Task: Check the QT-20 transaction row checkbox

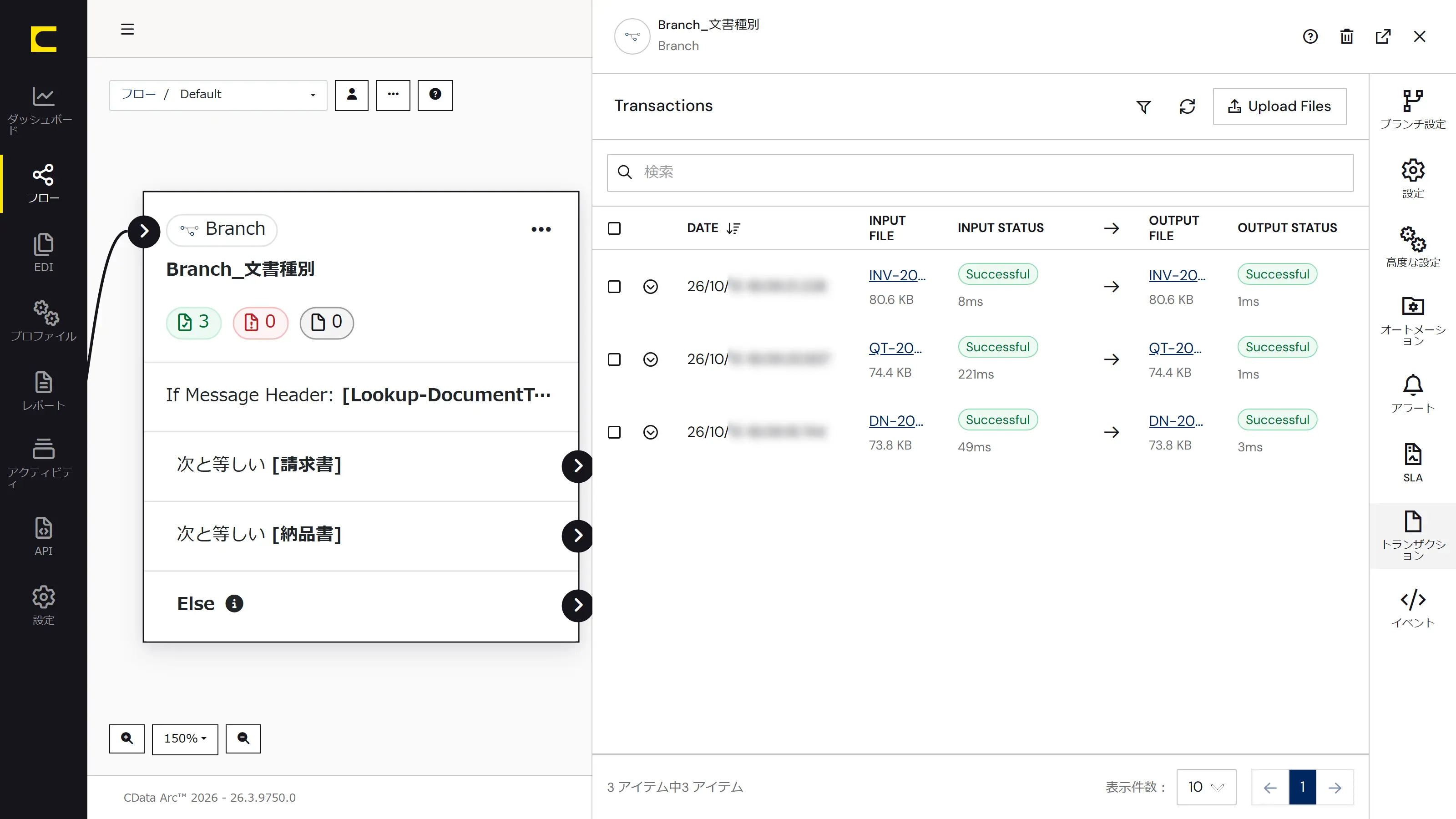Action: pyautogui.click(x=614, y=359)
